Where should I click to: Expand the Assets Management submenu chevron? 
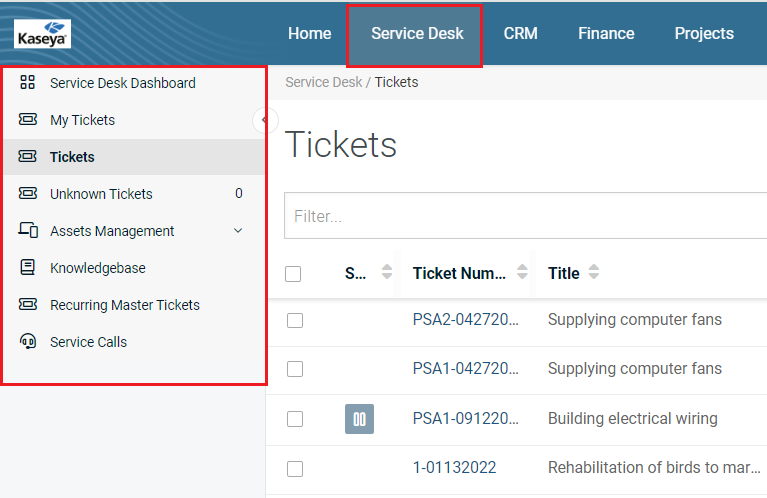(x=238, y=231)
